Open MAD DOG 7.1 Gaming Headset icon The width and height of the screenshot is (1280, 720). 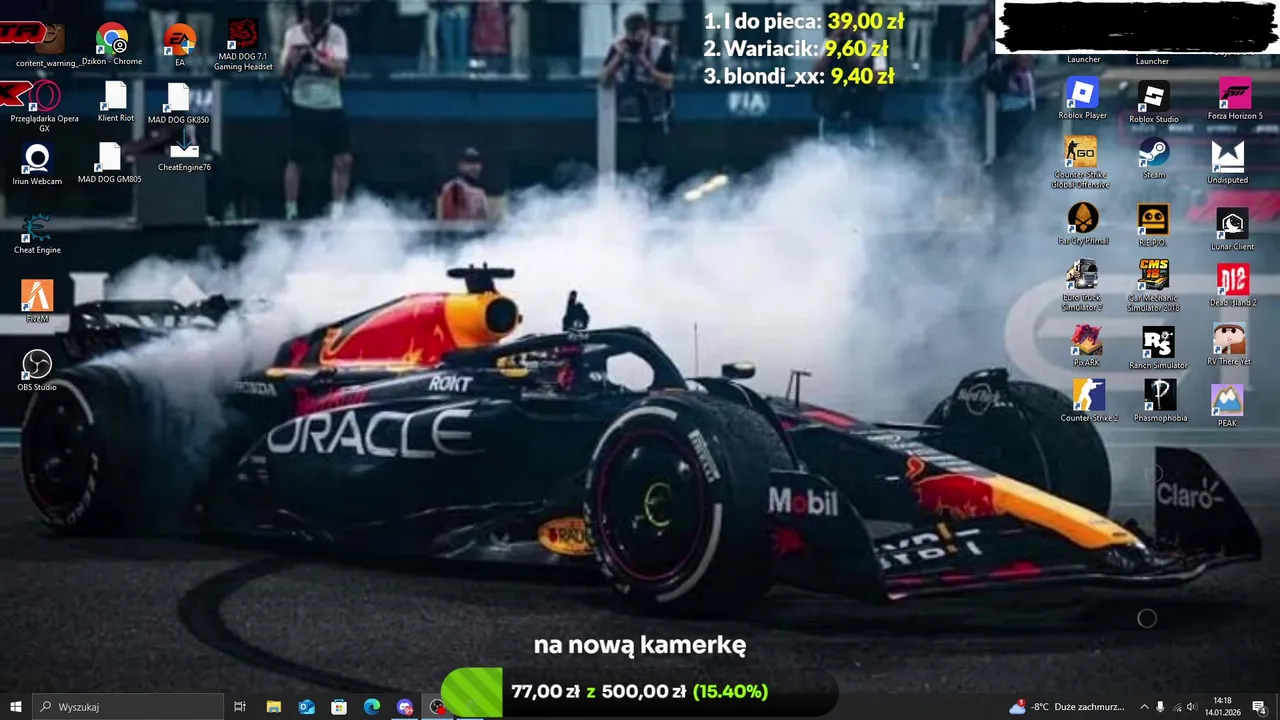[243, 45]
